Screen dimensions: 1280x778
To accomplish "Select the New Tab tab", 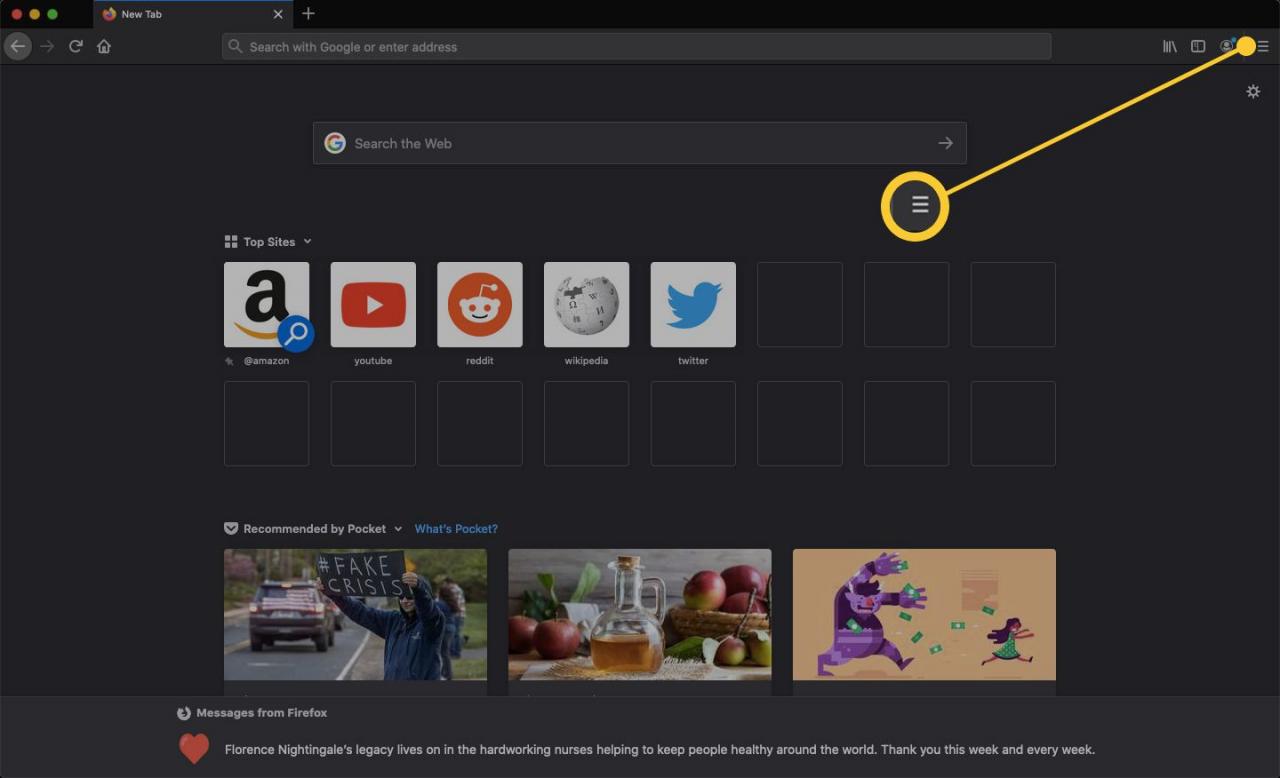I will pyautogui.click(x=193, y=14).
